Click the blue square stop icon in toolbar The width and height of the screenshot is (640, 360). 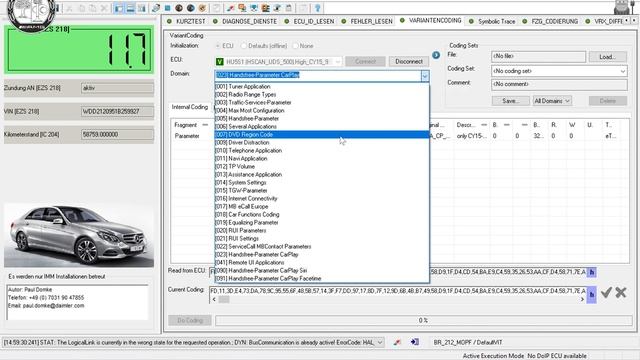coord(167,8)
